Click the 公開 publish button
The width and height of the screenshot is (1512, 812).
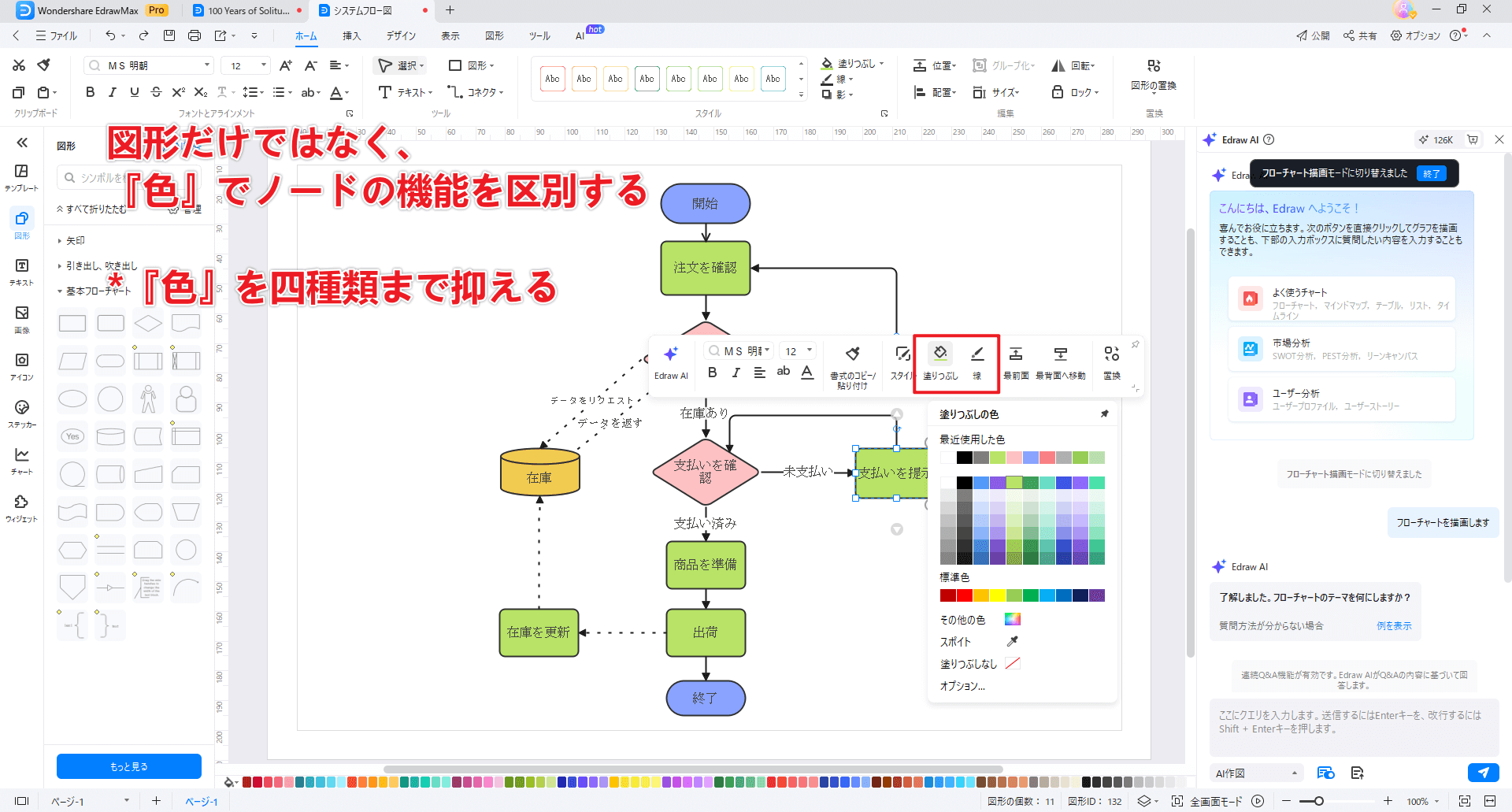(x=1313, y=35)
